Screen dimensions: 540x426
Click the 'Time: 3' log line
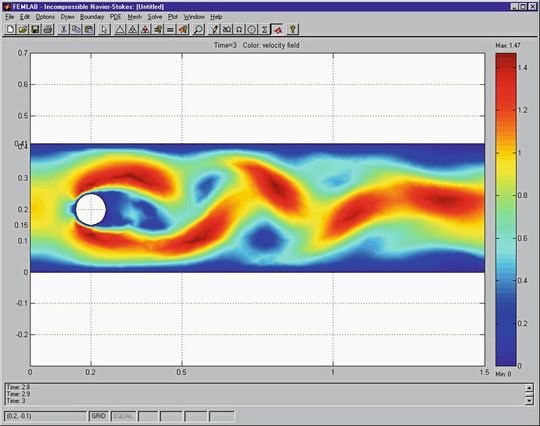[x=16, y=401]
